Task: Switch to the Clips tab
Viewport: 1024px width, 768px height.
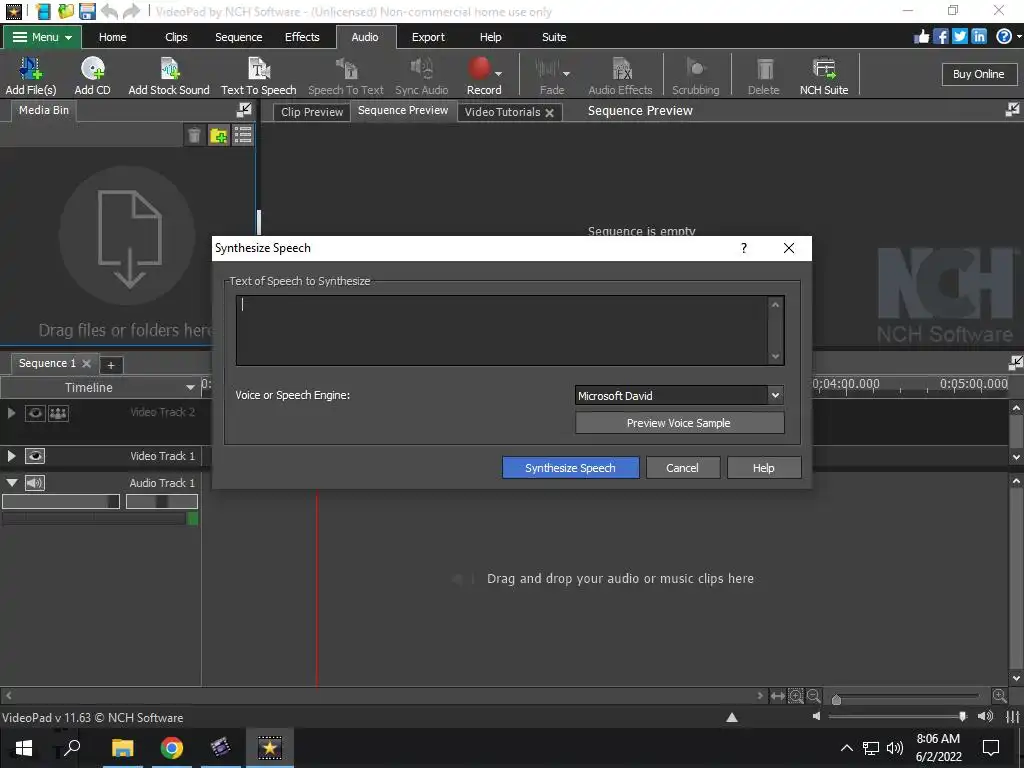Action: coord(176,37)
